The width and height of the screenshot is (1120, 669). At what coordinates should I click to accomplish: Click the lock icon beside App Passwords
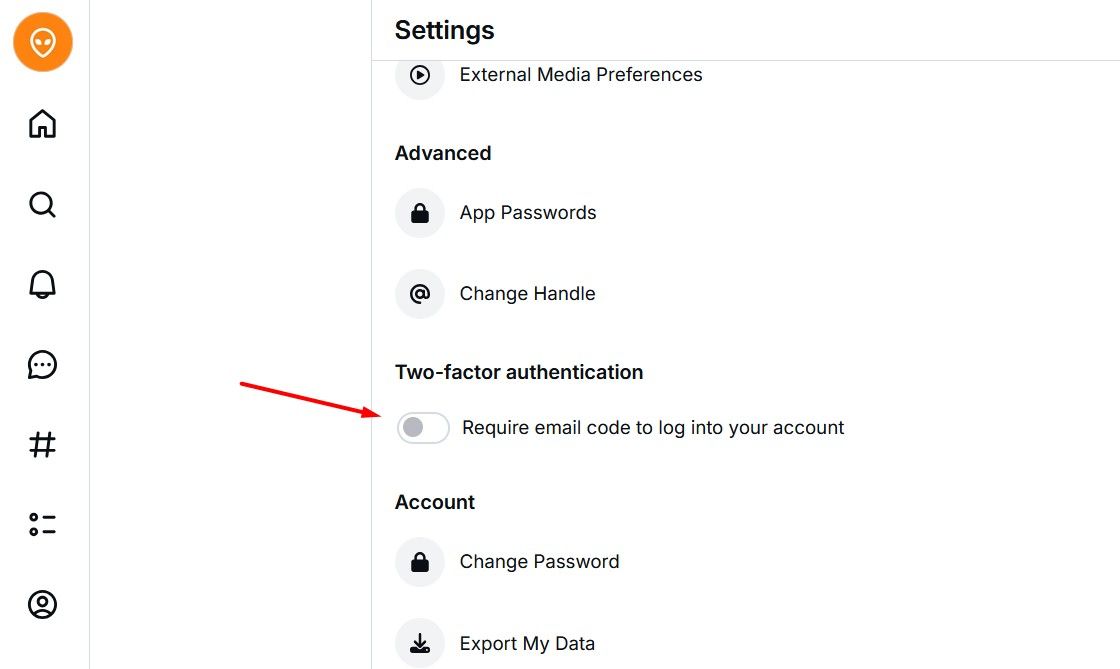[420, 213]
